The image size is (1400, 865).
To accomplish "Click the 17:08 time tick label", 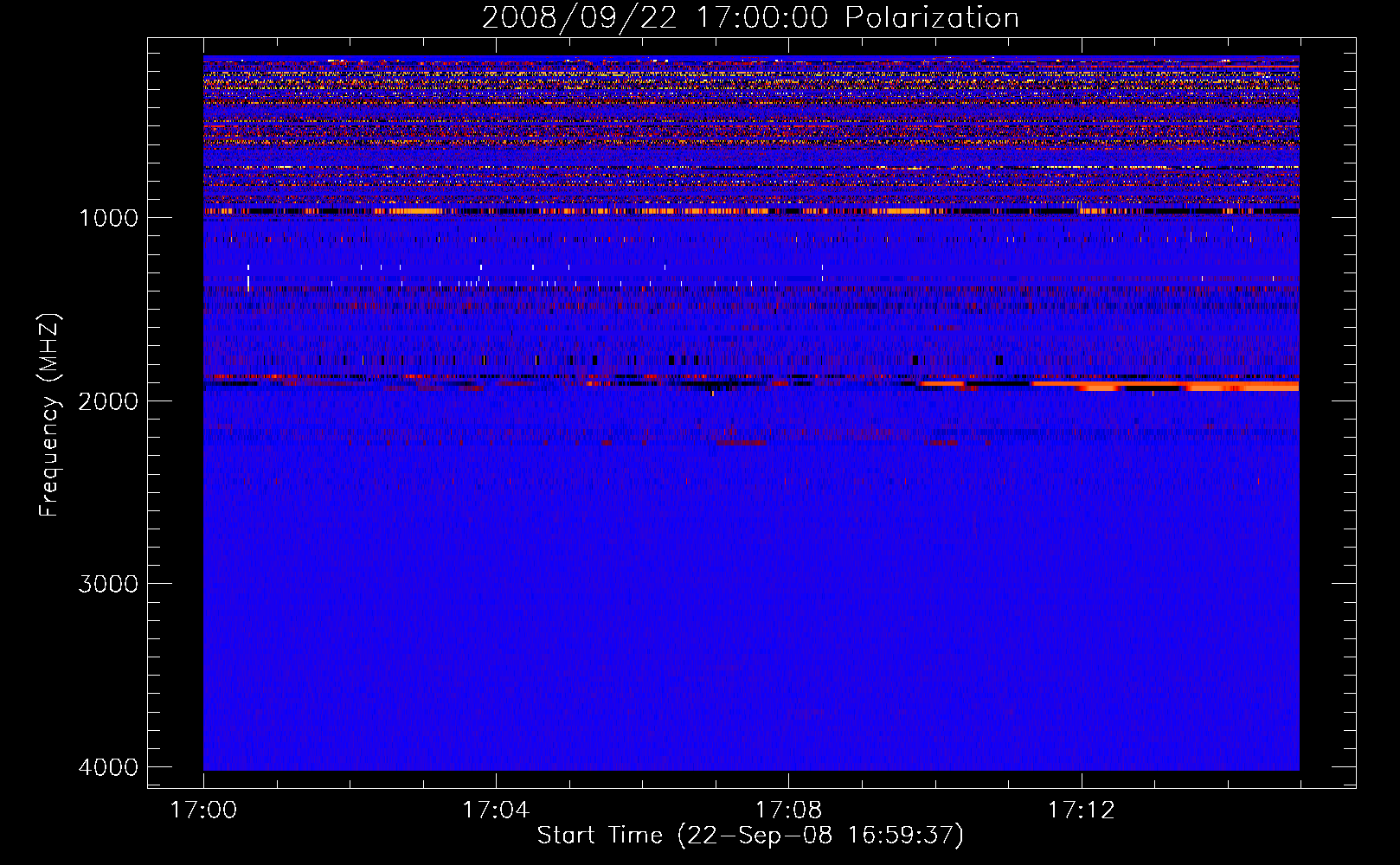I will 788,810.
